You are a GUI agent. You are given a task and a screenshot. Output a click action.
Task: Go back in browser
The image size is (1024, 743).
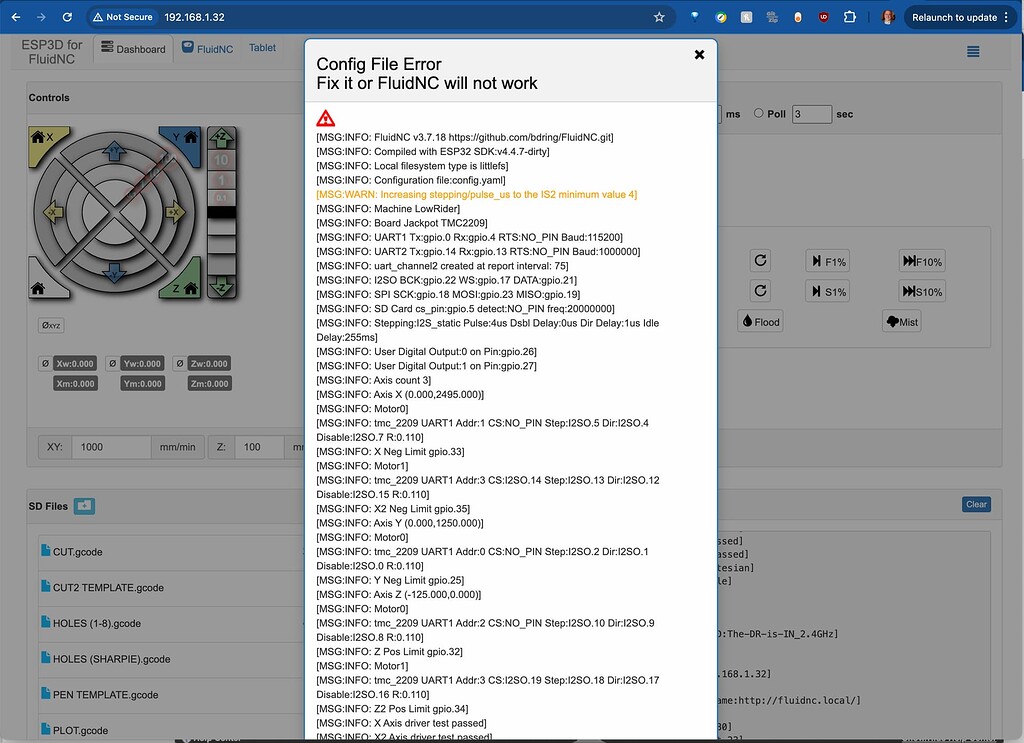click(16, 17)
